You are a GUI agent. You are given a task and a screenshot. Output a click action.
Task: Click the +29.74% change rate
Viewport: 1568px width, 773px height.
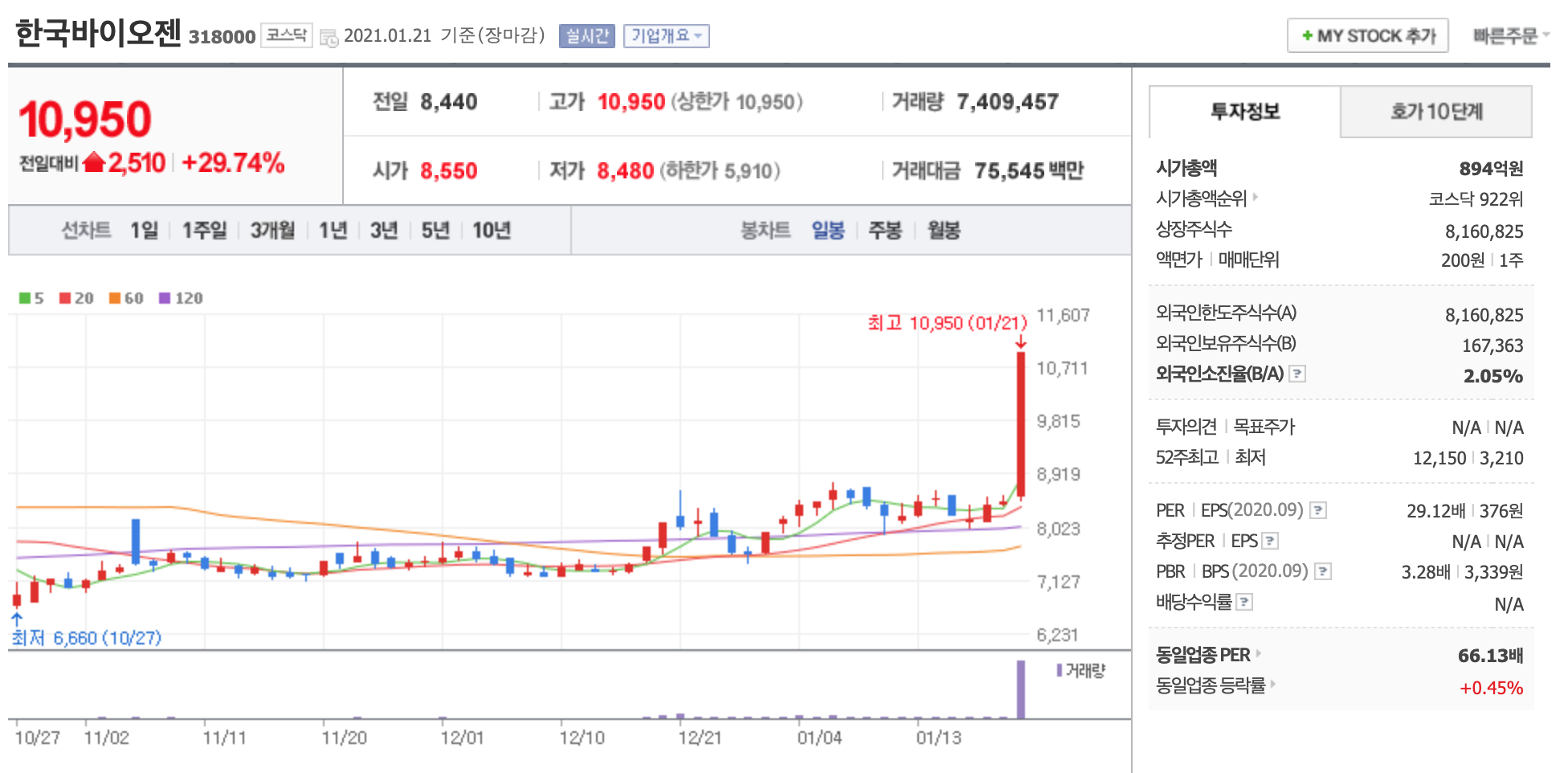coord(233,163)
